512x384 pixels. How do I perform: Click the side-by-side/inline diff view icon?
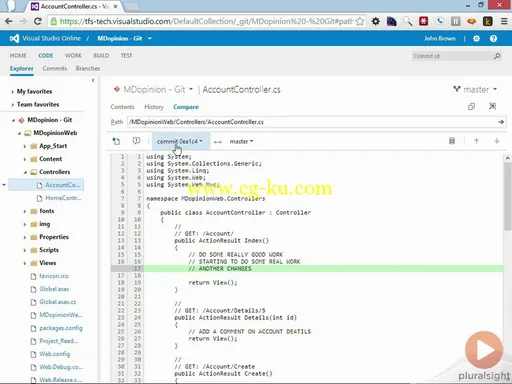click(452, 141)
